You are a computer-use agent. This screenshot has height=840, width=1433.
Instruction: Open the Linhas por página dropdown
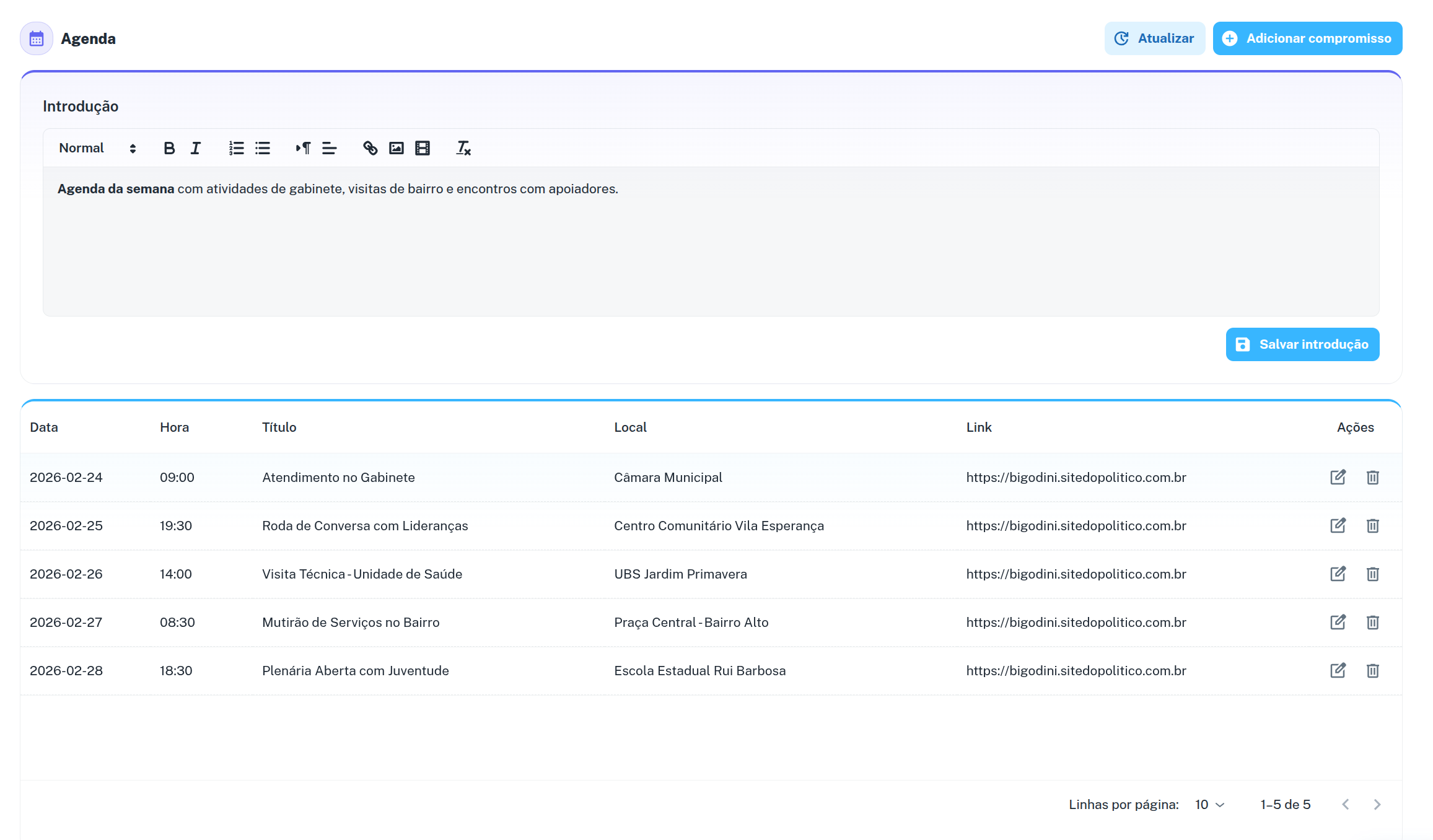click(x=1207, y=804)
